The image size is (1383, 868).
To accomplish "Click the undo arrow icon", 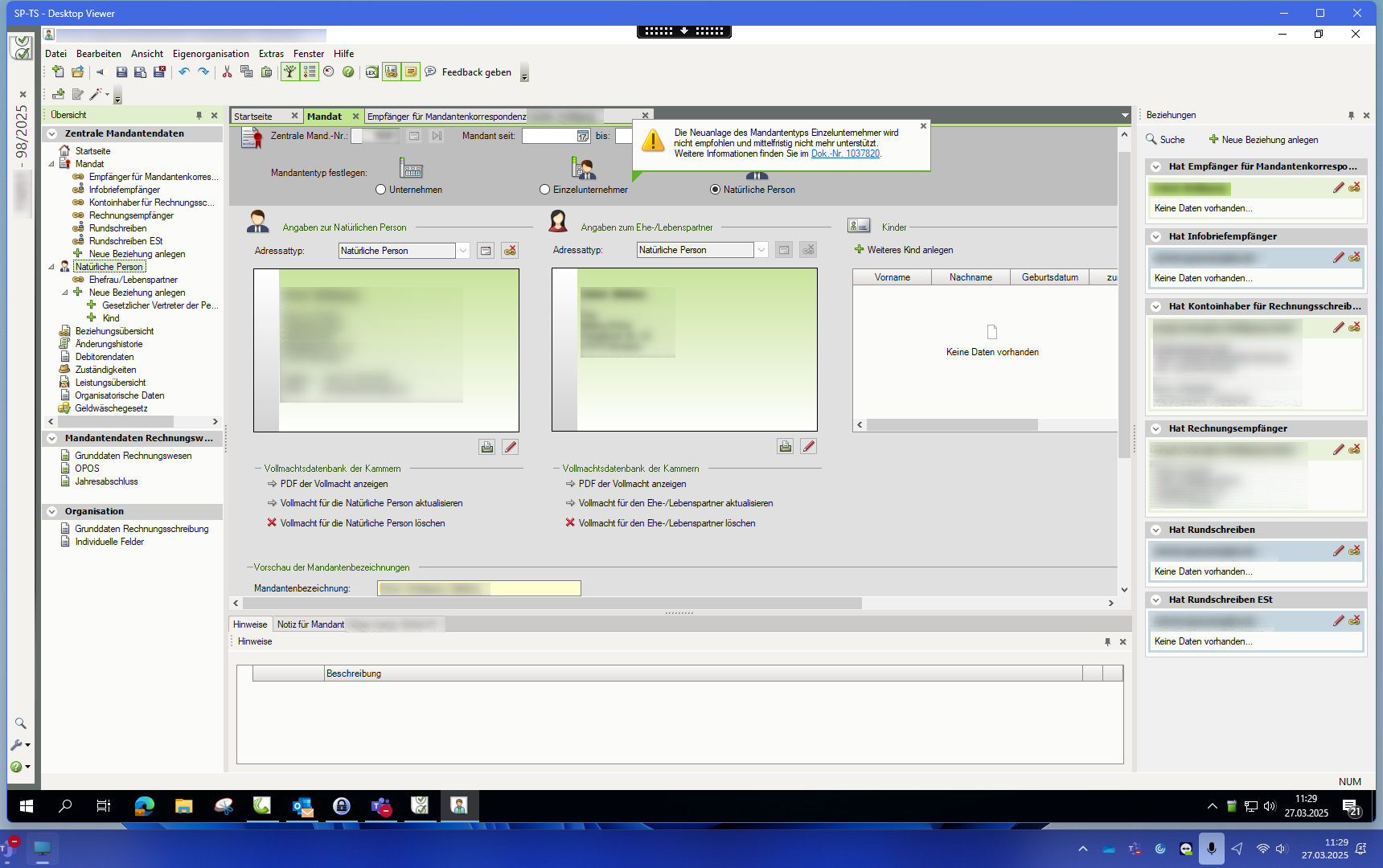I will coord(184,72).
